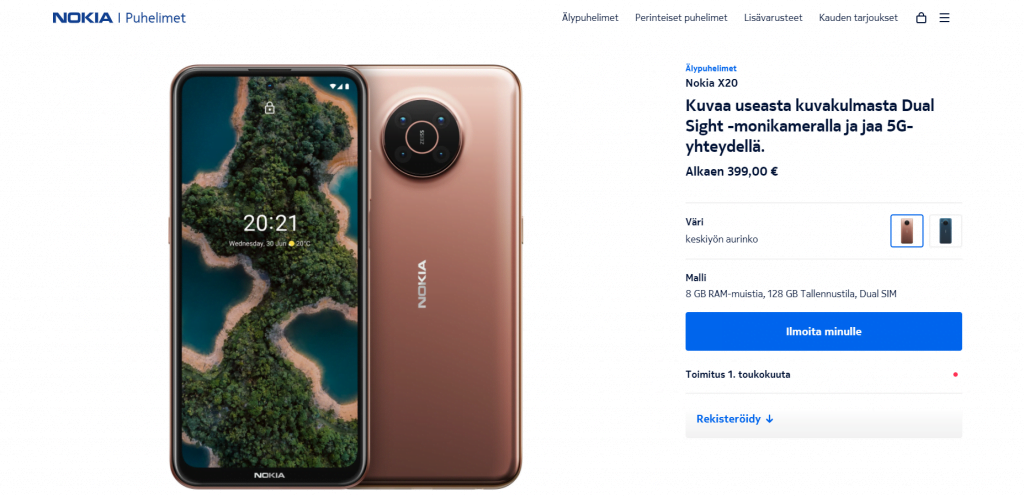Click the Nokia X20 product image
Viewport: 1024px width, 496px height.
[346, 276]
